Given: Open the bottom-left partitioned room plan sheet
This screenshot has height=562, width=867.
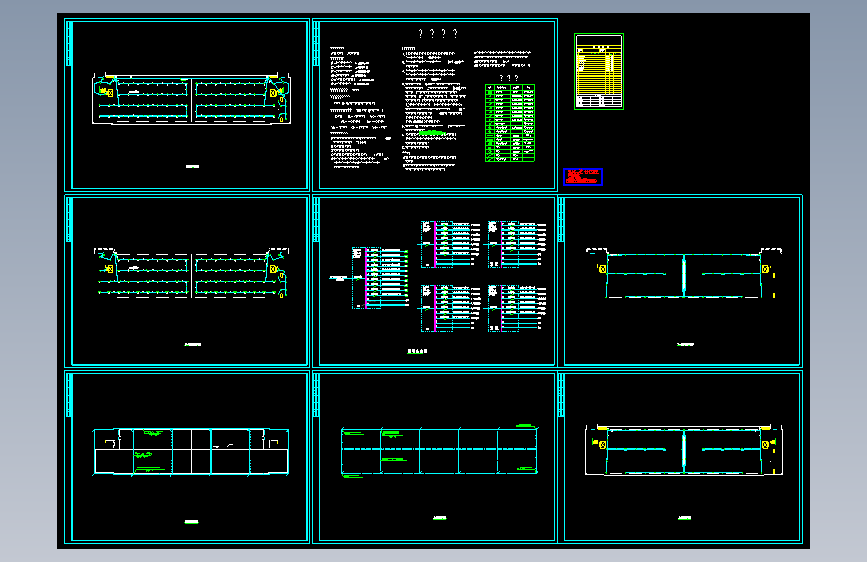Looking at the screenshot, I should 187,457.
